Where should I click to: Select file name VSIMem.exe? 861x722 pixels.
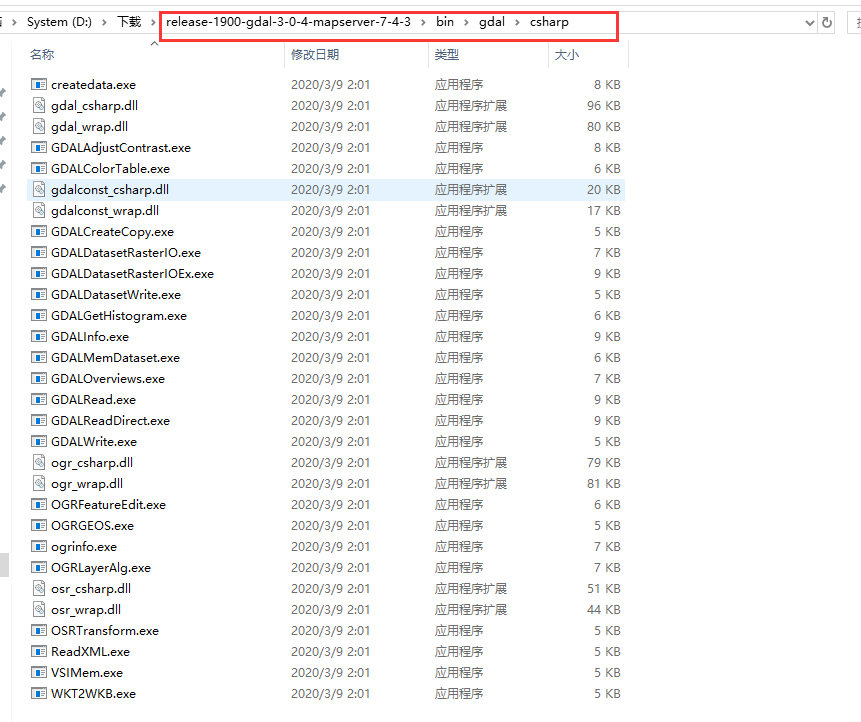(87, 673)
